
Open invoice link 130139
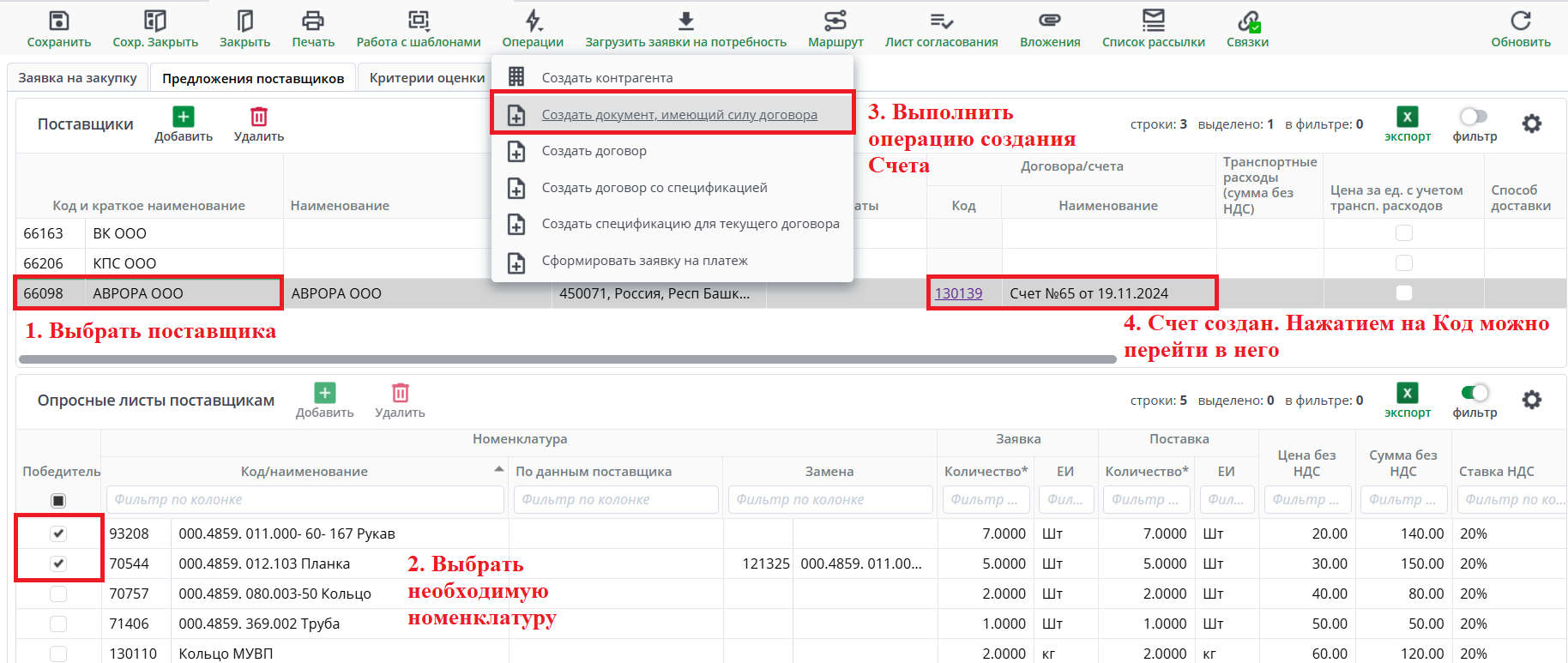click(958, 293)
